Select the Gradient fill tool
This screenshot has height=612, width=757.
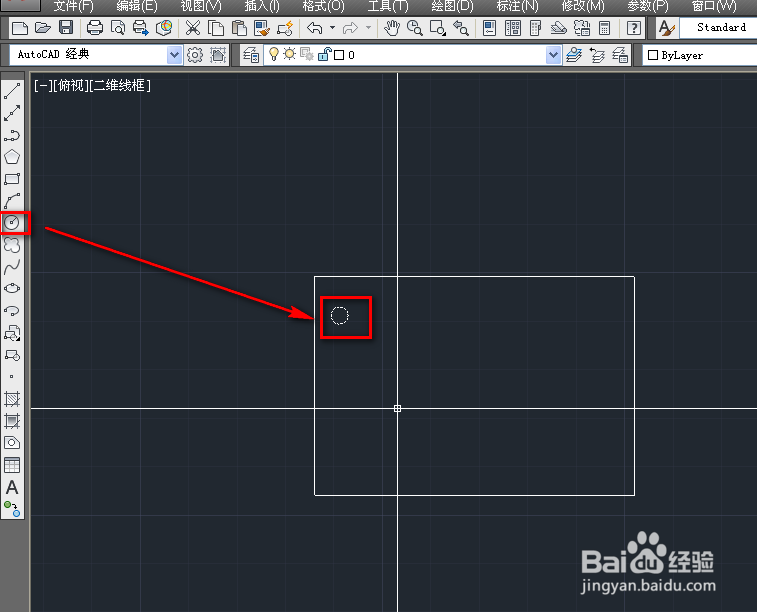[x=12, y=421]
